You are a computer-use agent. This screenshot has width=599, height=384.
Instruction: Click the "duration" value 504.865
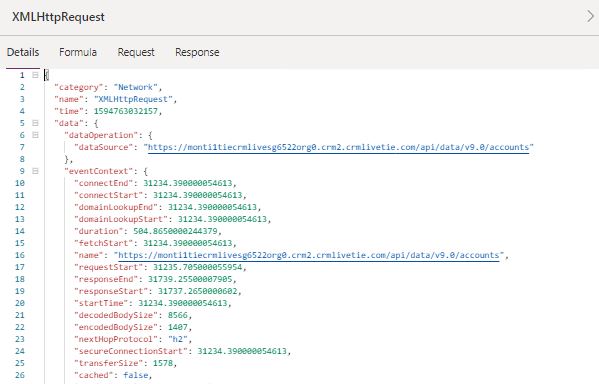175,231
